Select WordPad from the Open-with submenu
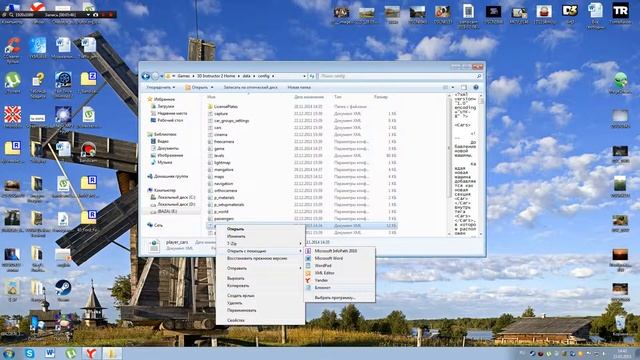The width and height of the screenshot is (640, 360). click(x=323, y=266)
